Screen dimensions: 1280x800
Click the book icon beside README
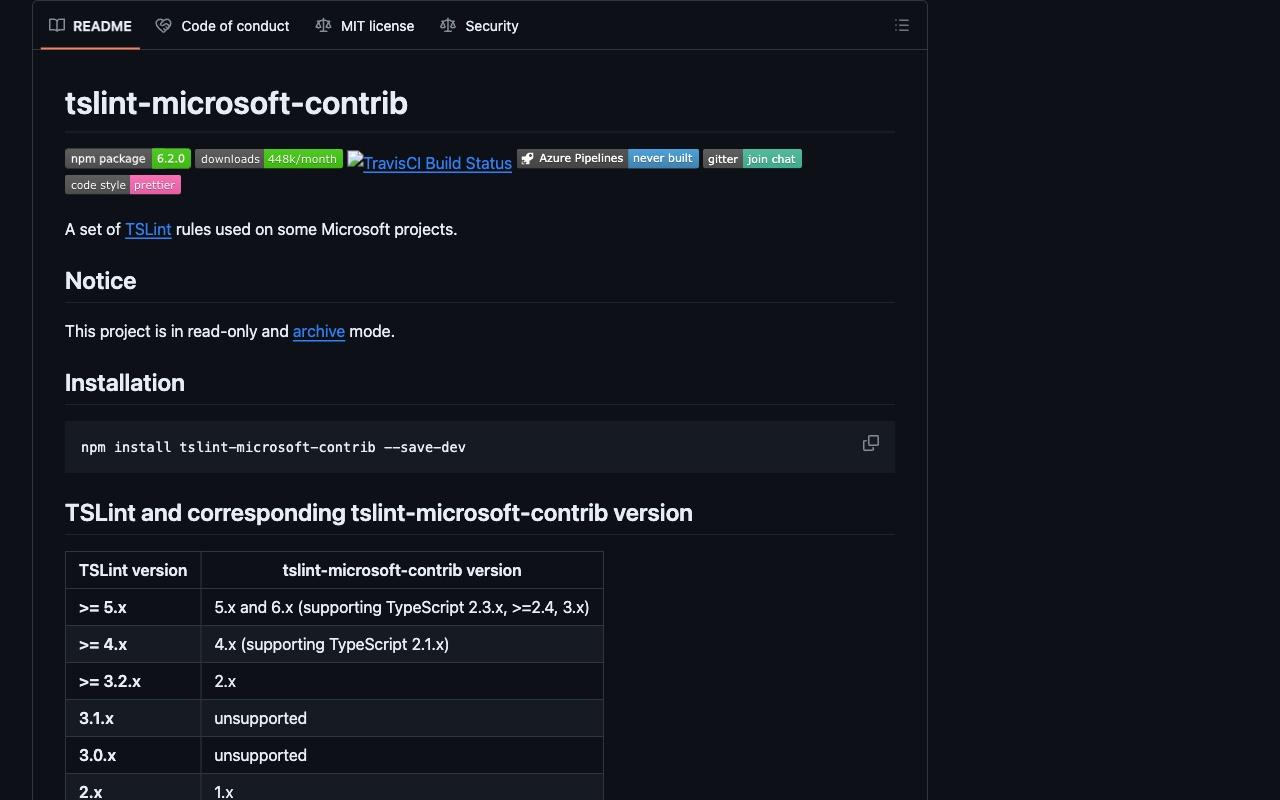pyautogui.click(x=57, y=26)
